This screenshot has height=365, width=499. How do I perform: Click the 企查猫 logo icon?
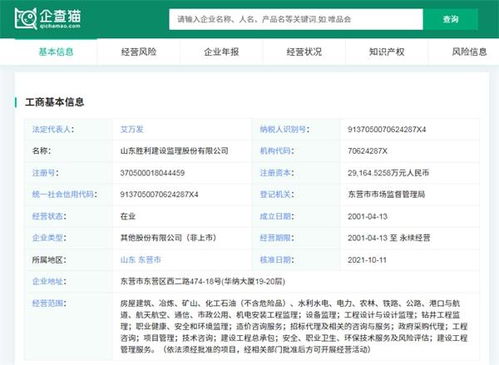(47, 19)
